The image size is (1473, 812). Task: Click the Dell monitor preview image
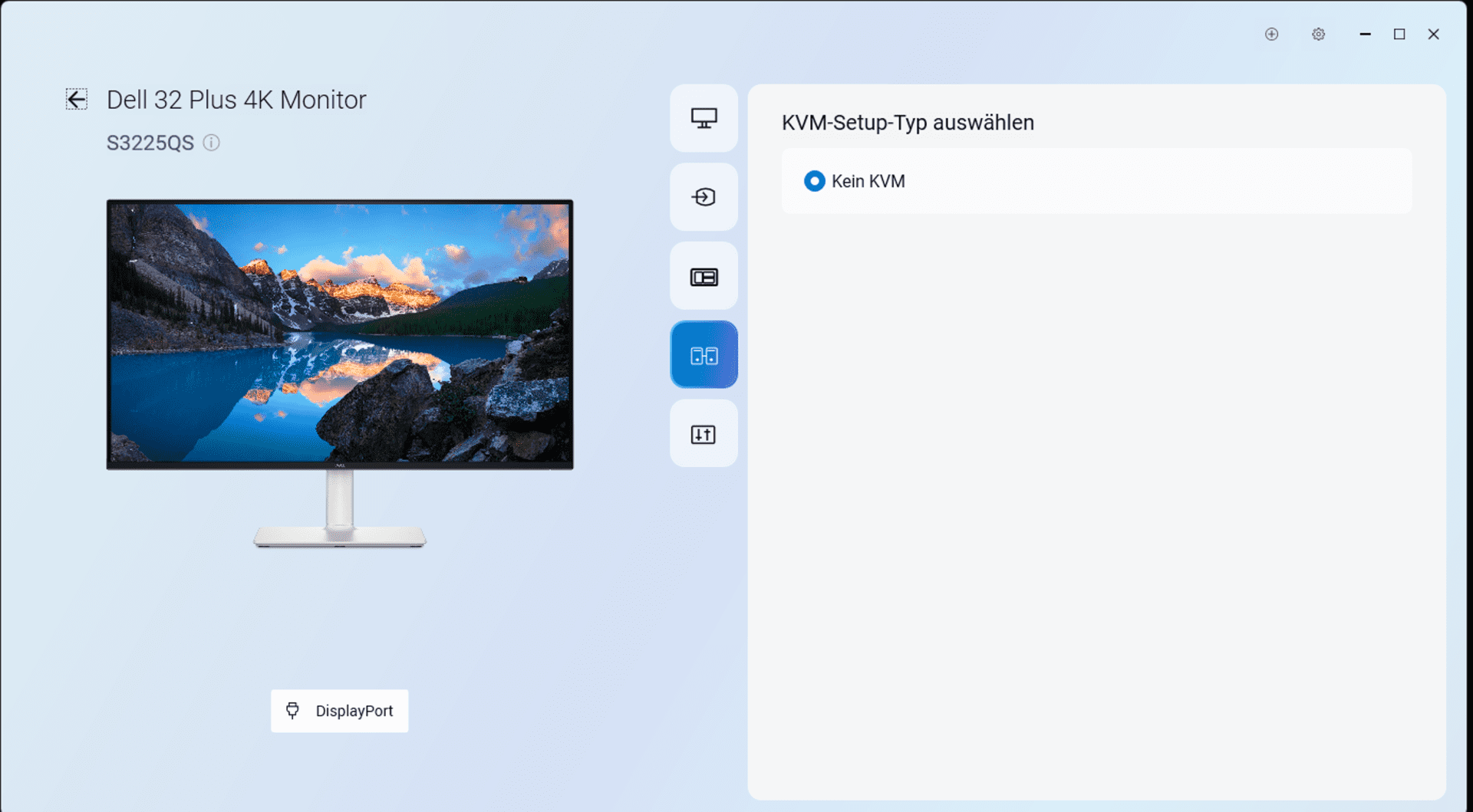click(x=340, y=373)
